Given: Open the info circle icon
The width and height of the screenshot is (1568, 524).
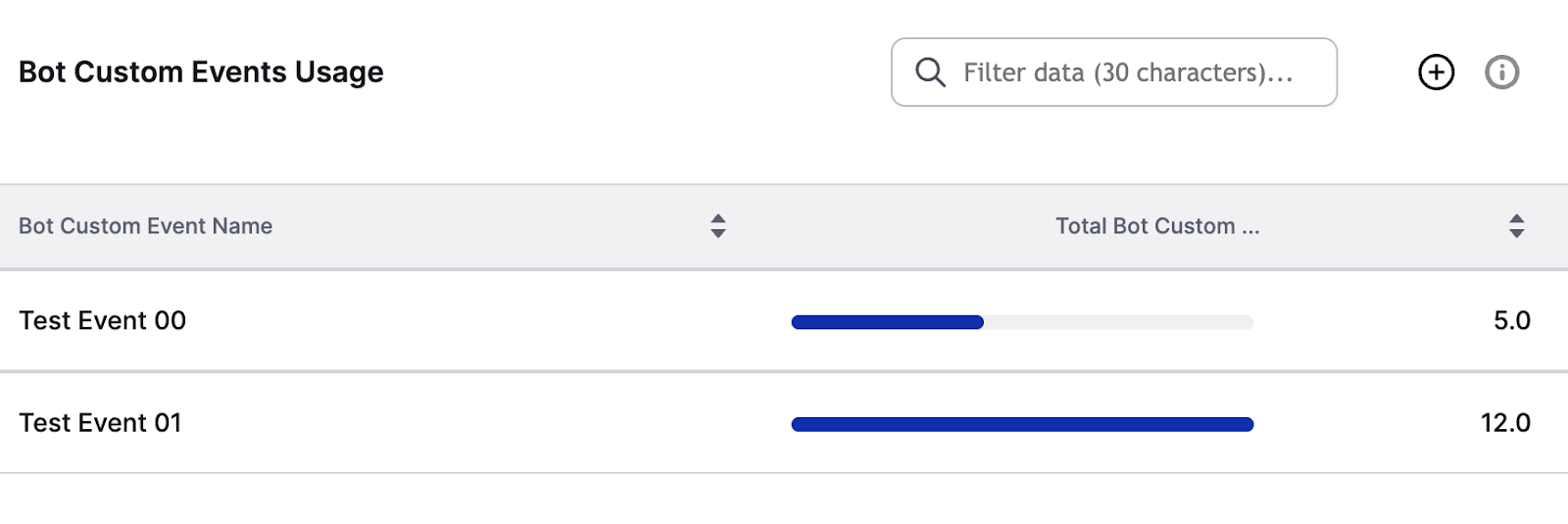Looking at the screenshot, I should point(1502,72).
